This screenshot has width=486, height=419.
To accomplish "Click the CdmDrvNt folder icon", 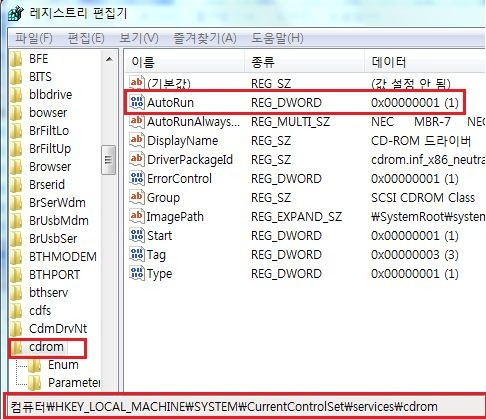I will coord(16,329).
